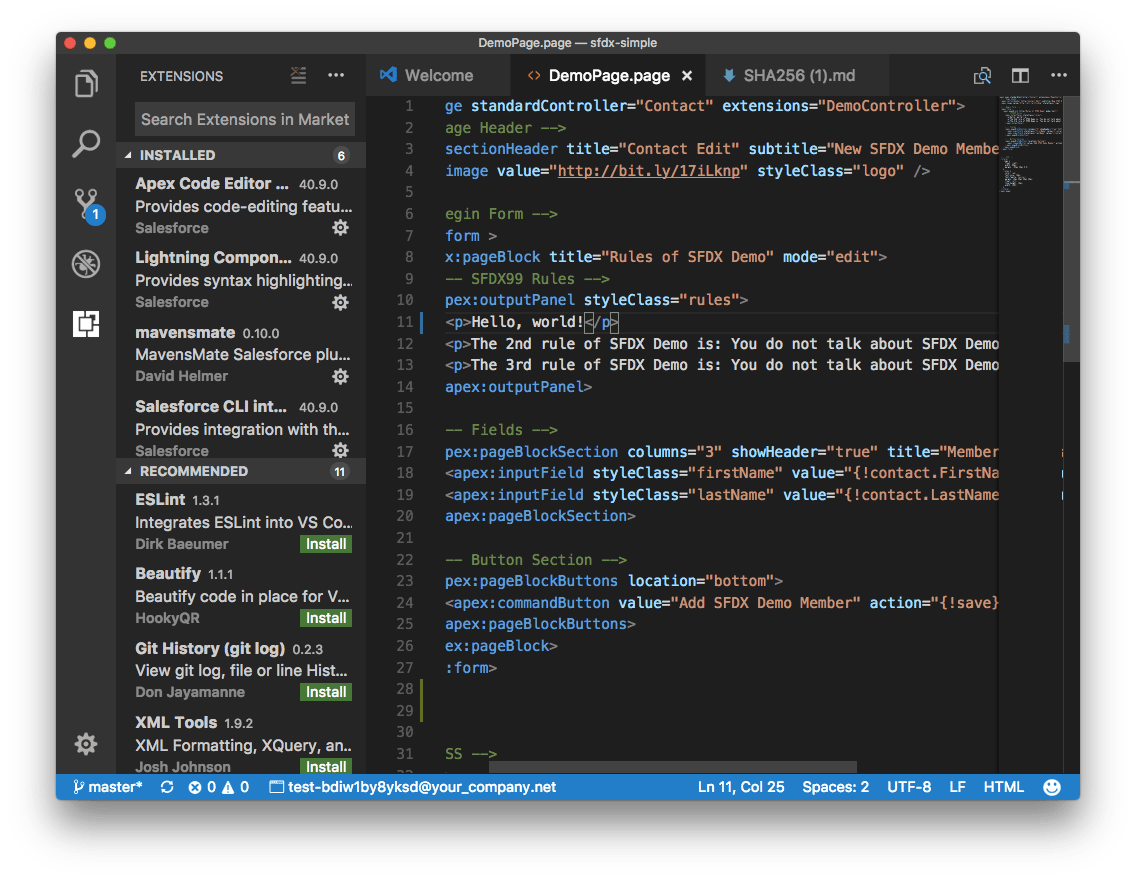
Task: Select the Lightning Components extension entry
Action: click(242, 279)
